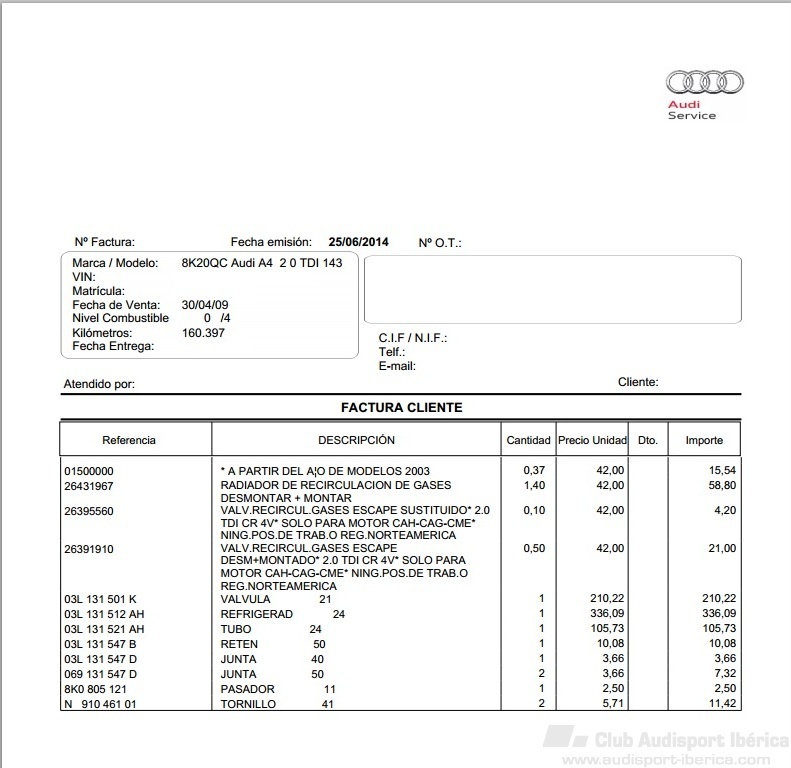The width and height of the screenshot is (791, 768).
Task: Select part number 03L 131 501 K
Action: click(100, 599)
